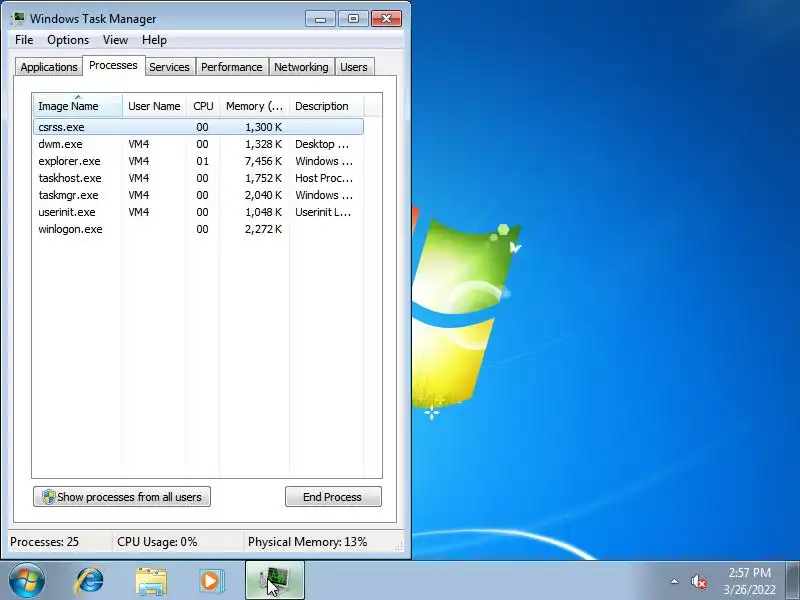800x600 pixels.
Task: Click Processes: 25 in status bar
Action: (x=44, y=542)
